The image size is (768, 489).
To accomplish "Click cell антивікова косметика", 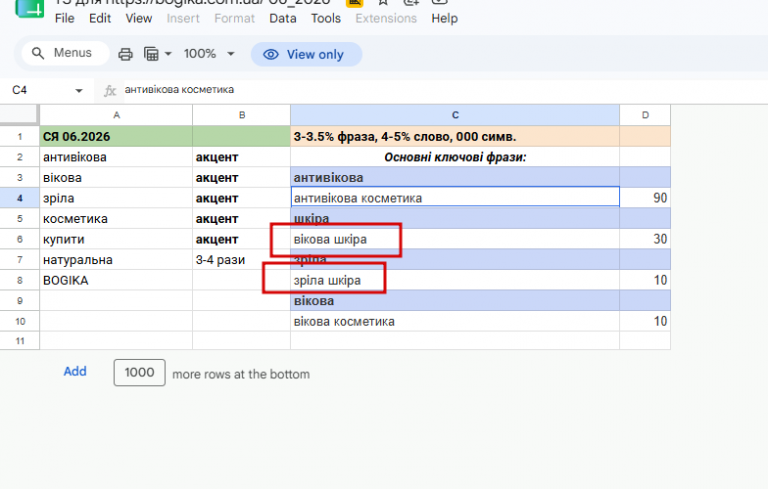I will [x=455, y=198].
